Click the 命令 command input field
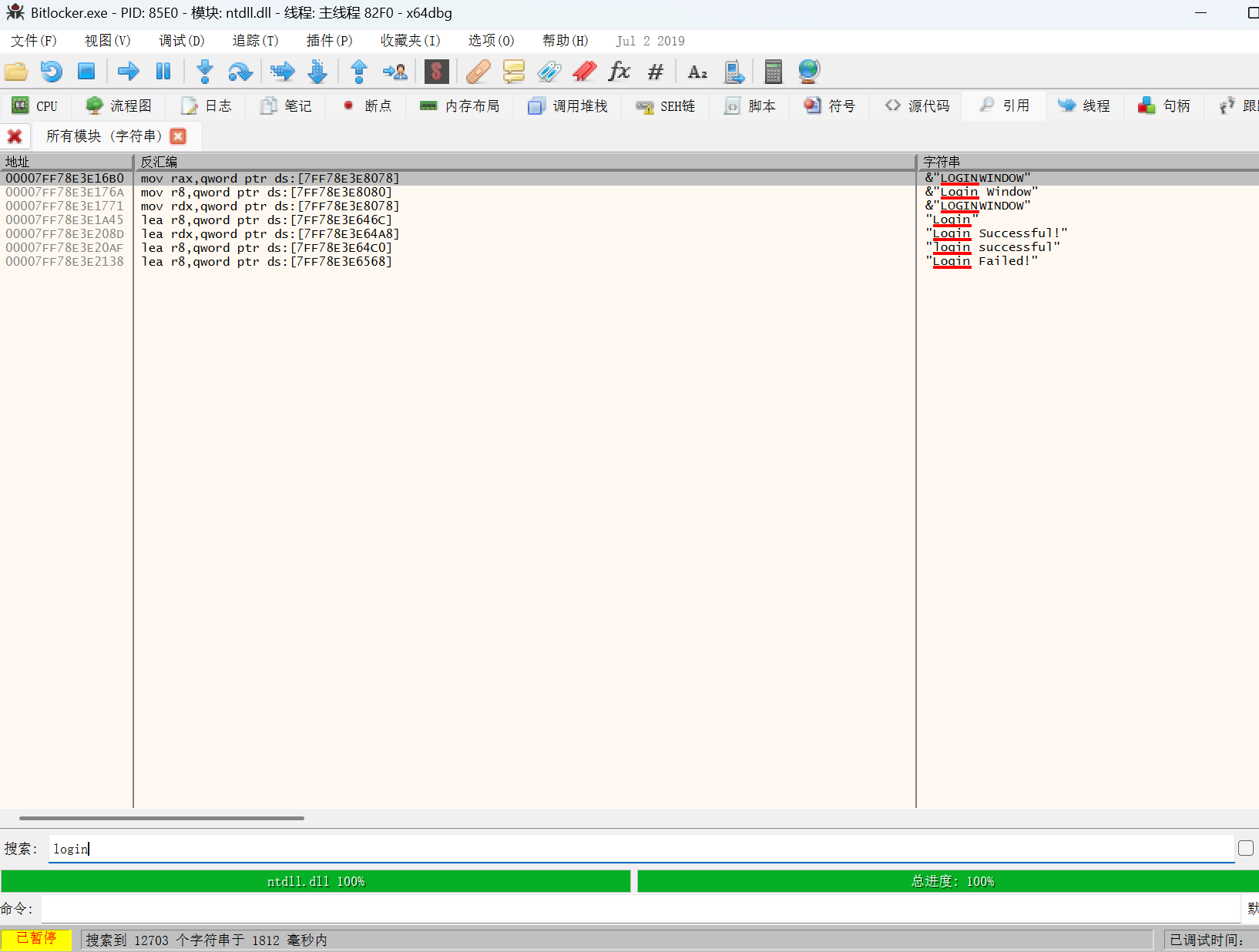Image resolution: width=1259 pixels, height=952 pixels. pyautogui.click(x=640, y=909)
